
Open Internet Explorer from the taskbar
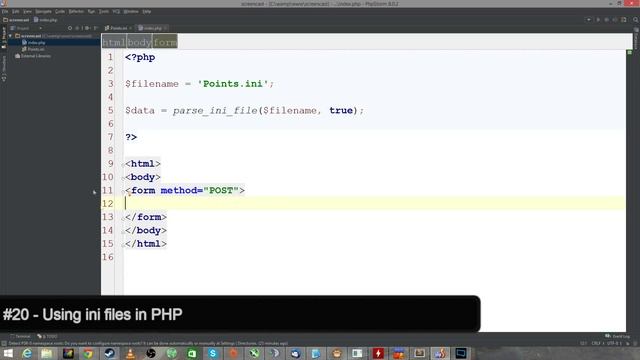pos(27,353)
